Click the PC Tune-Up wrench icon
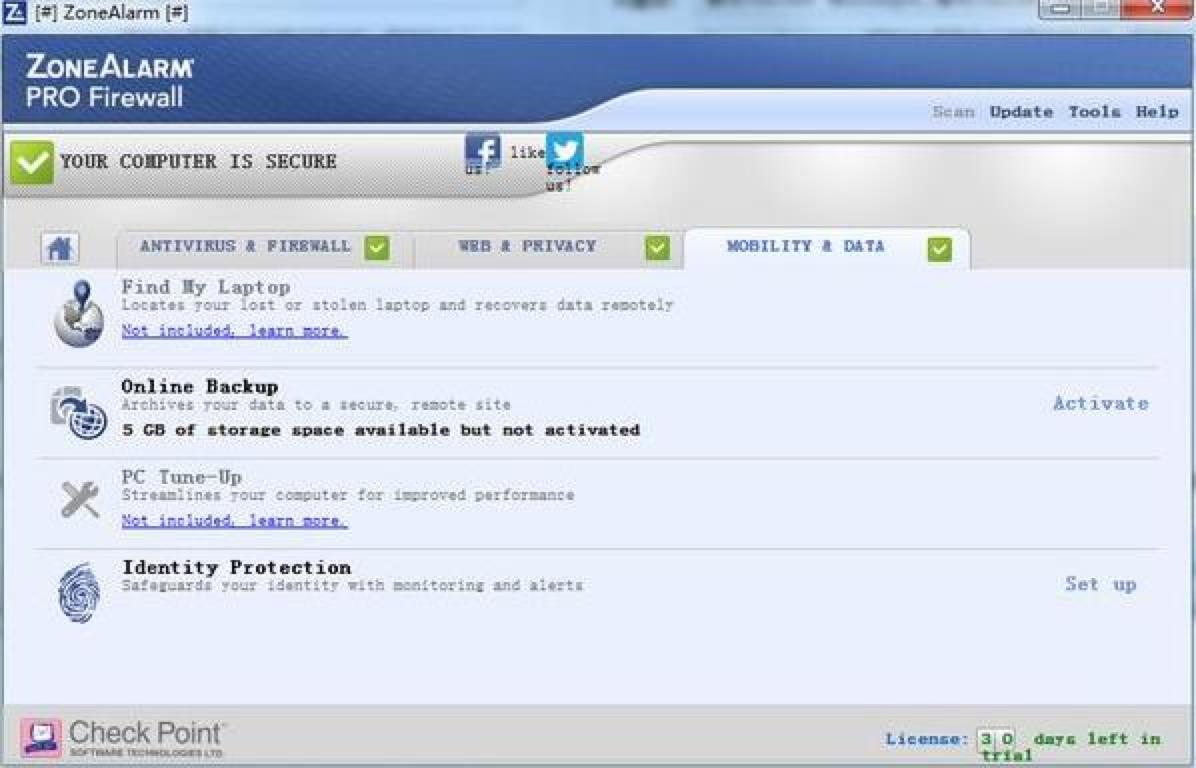This screenshot has width=1196, height=768. point(80,500)
